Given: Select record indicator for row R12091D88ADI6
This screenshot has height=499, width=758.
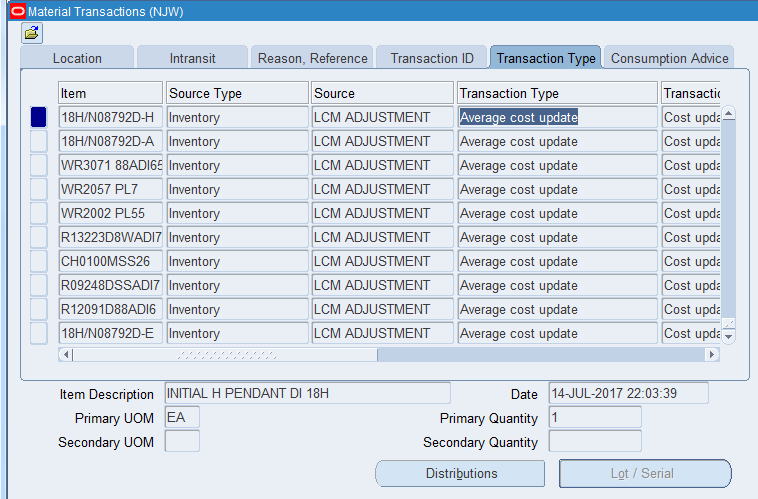Looking at the screenshot, I should point(39,309).
